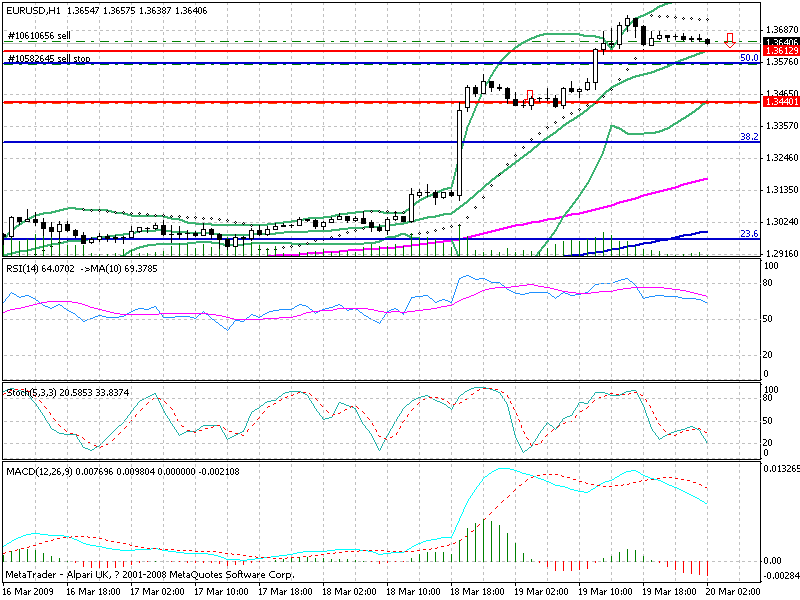The image size is (800, 600).
Task: Click price scale value 1.32460
Action: 782,158
